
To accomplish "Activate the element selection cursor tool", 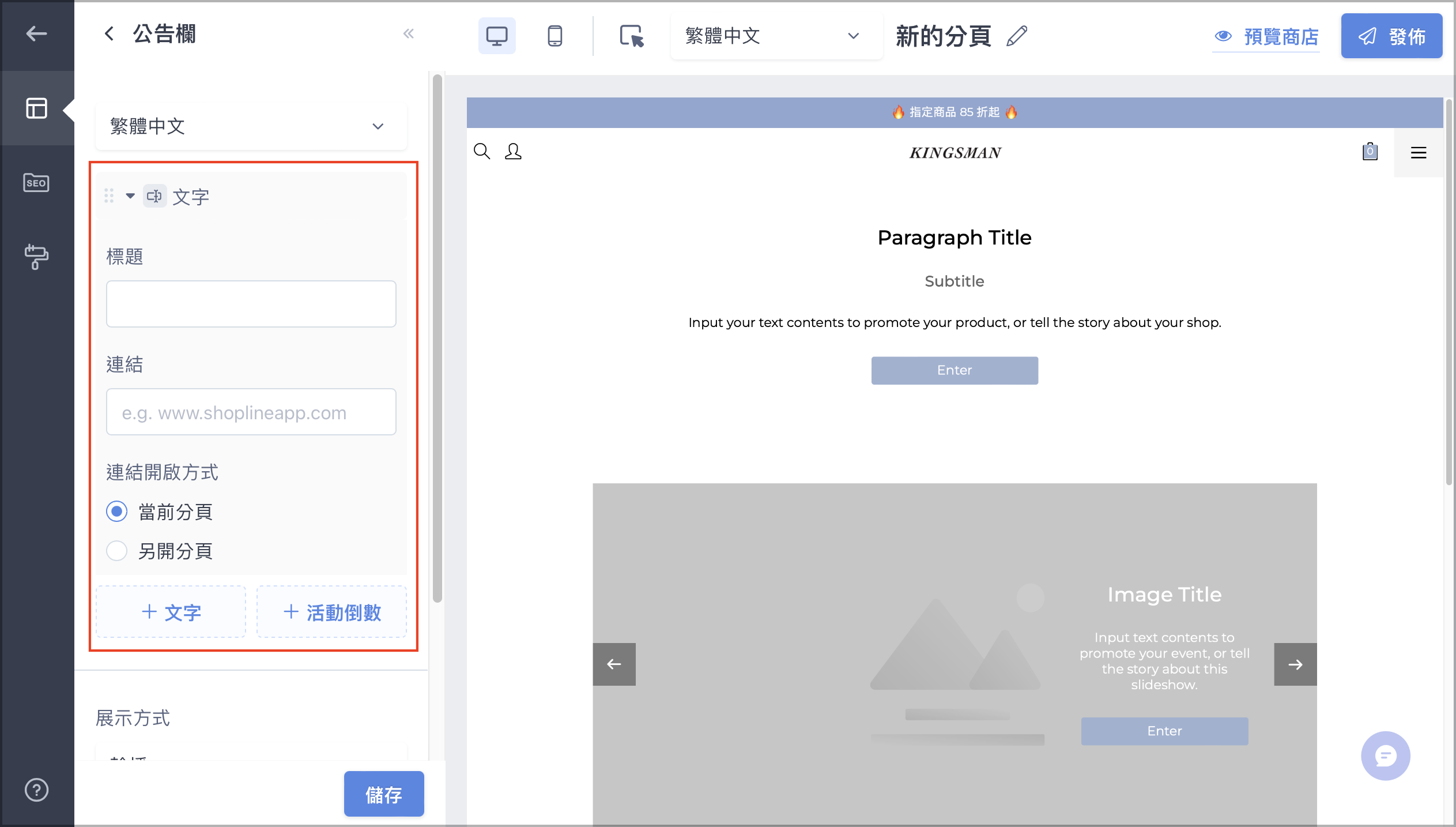I will [x=632, y=36].
